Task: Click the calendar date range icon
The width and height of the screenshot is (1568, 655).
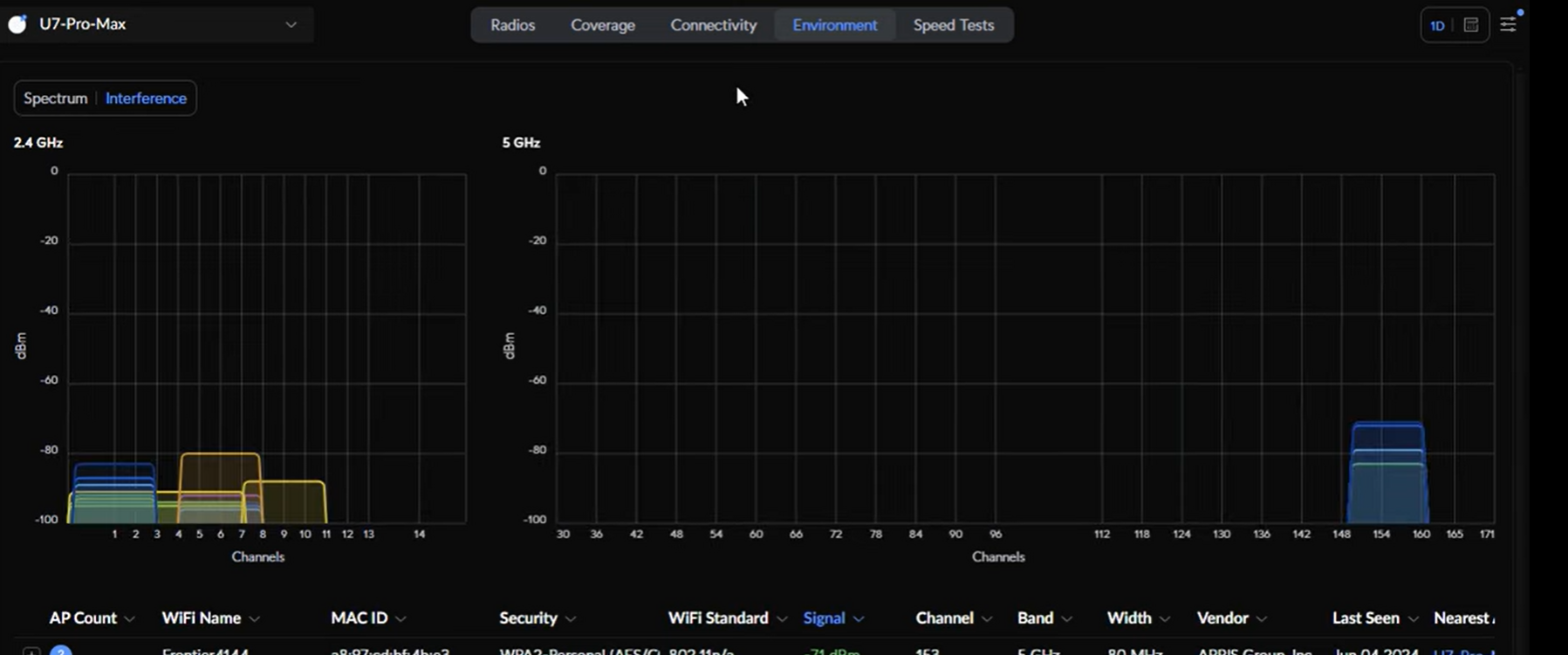Action: [1471, 25]
